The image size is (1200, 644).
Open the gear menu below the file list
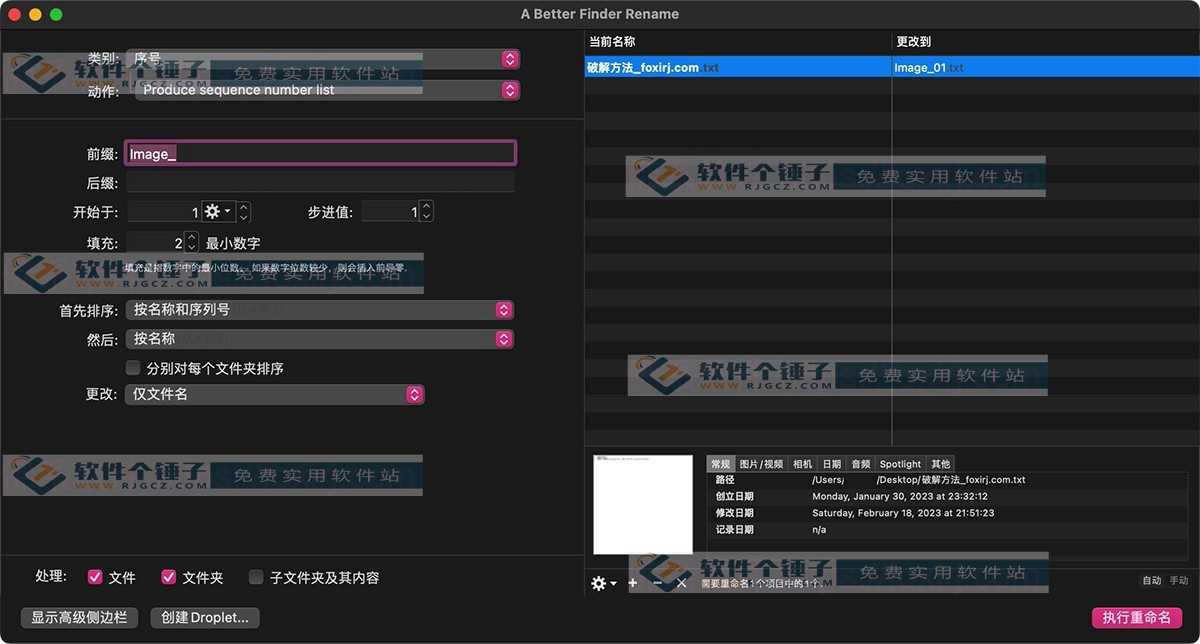[603, 583]
